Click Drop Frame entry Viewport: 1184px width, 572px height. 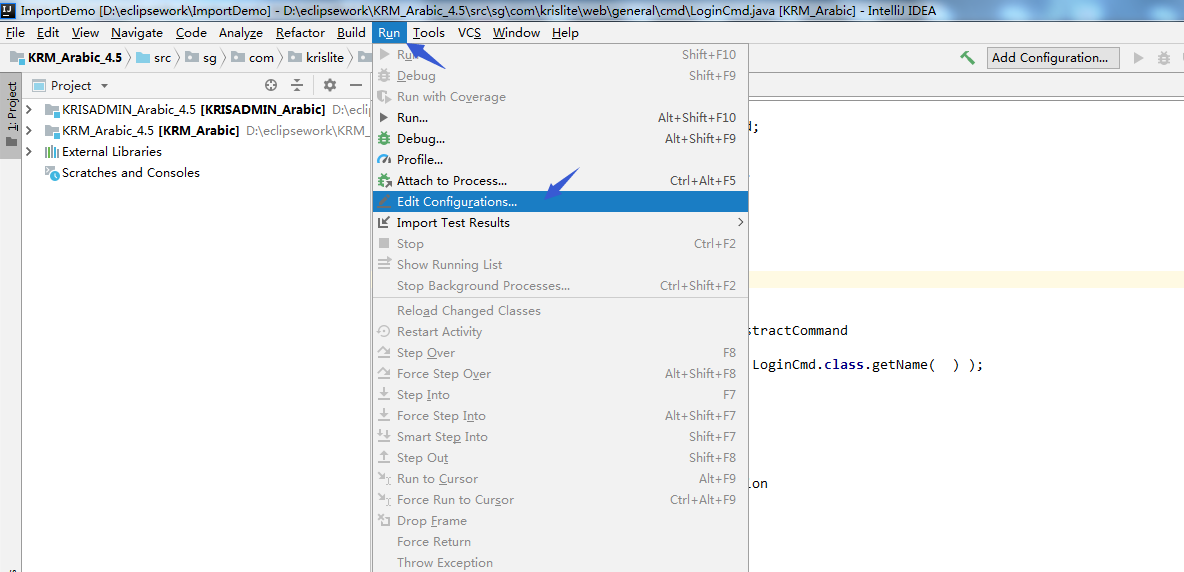(560, 521)
